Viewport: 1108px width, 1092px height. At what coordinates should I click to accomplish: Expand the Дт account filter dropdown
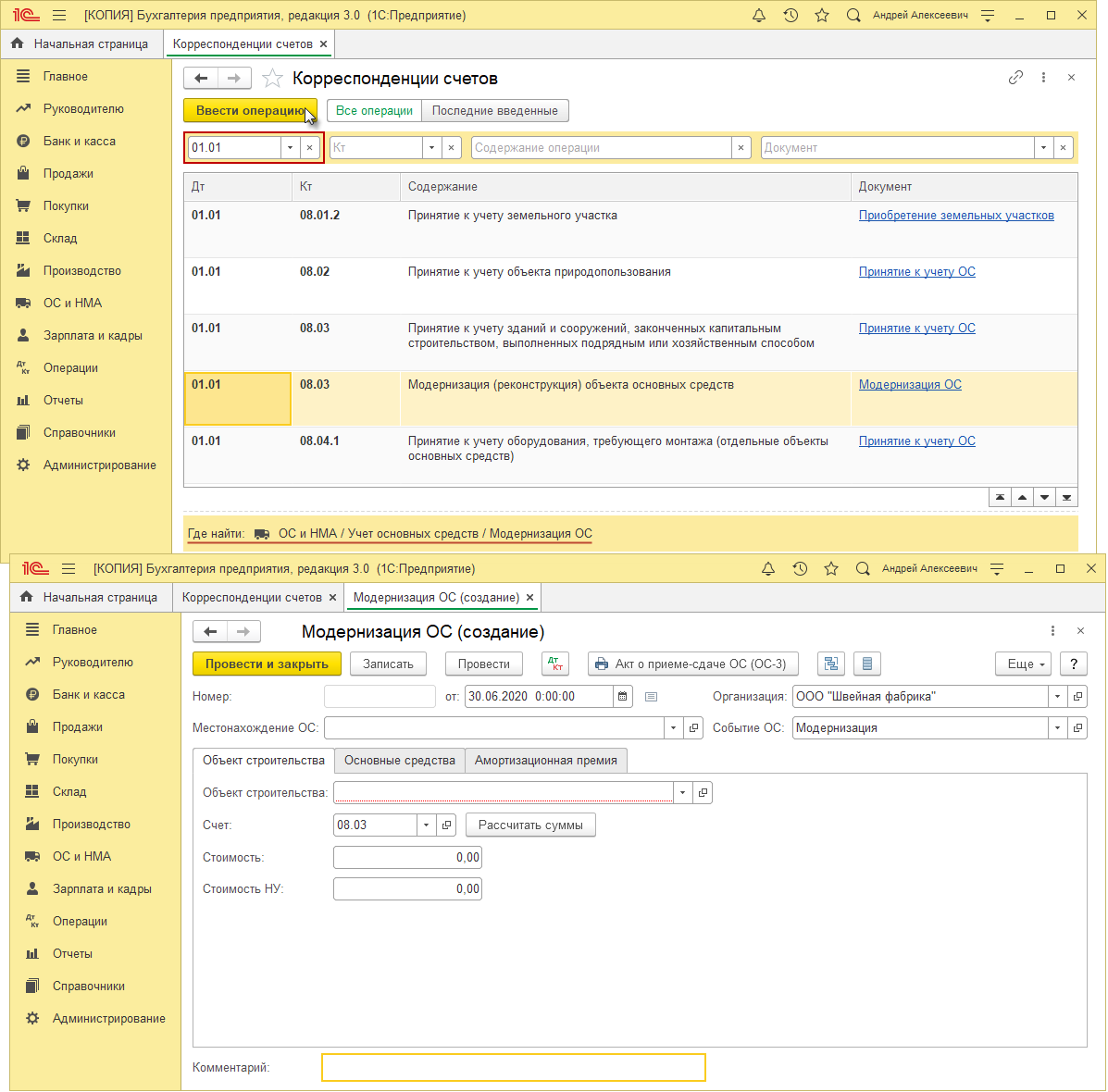tap(290, 148)
